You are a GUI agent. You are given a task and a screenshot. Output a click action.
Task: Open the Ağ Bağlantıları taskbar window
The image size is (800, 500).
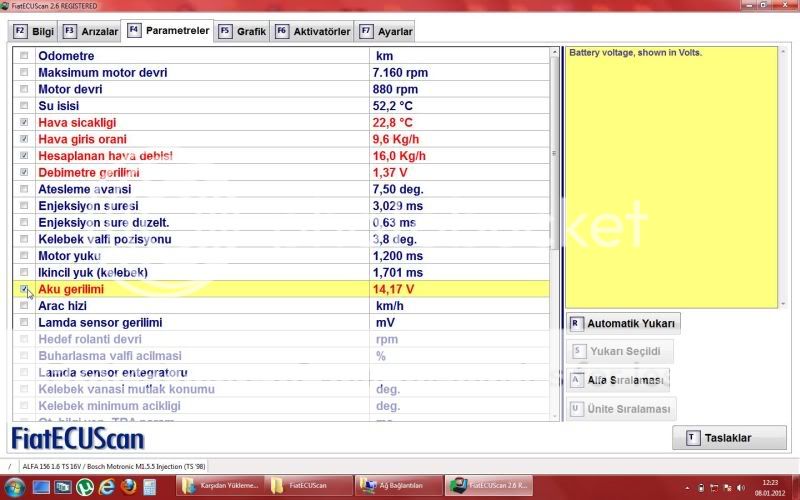(x=398, y=486)
